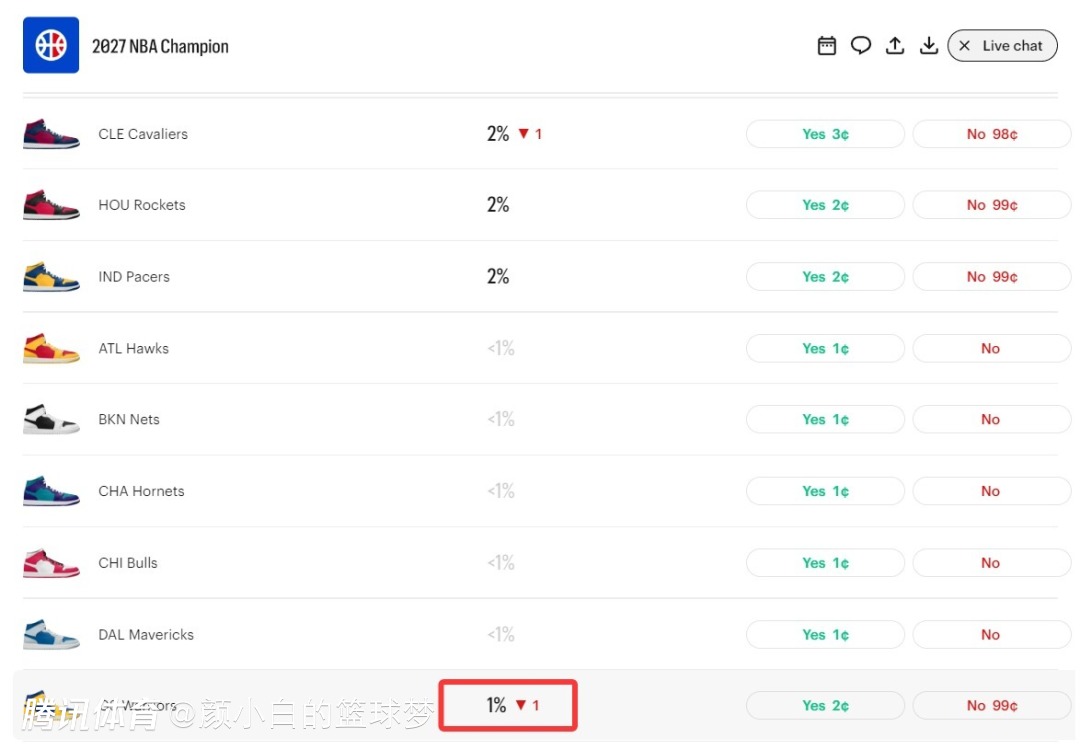Click the CHA Hornets sneaker icon
This screenshot has width=1080, height=750.
pyautogui.click(x=51, y=490)
